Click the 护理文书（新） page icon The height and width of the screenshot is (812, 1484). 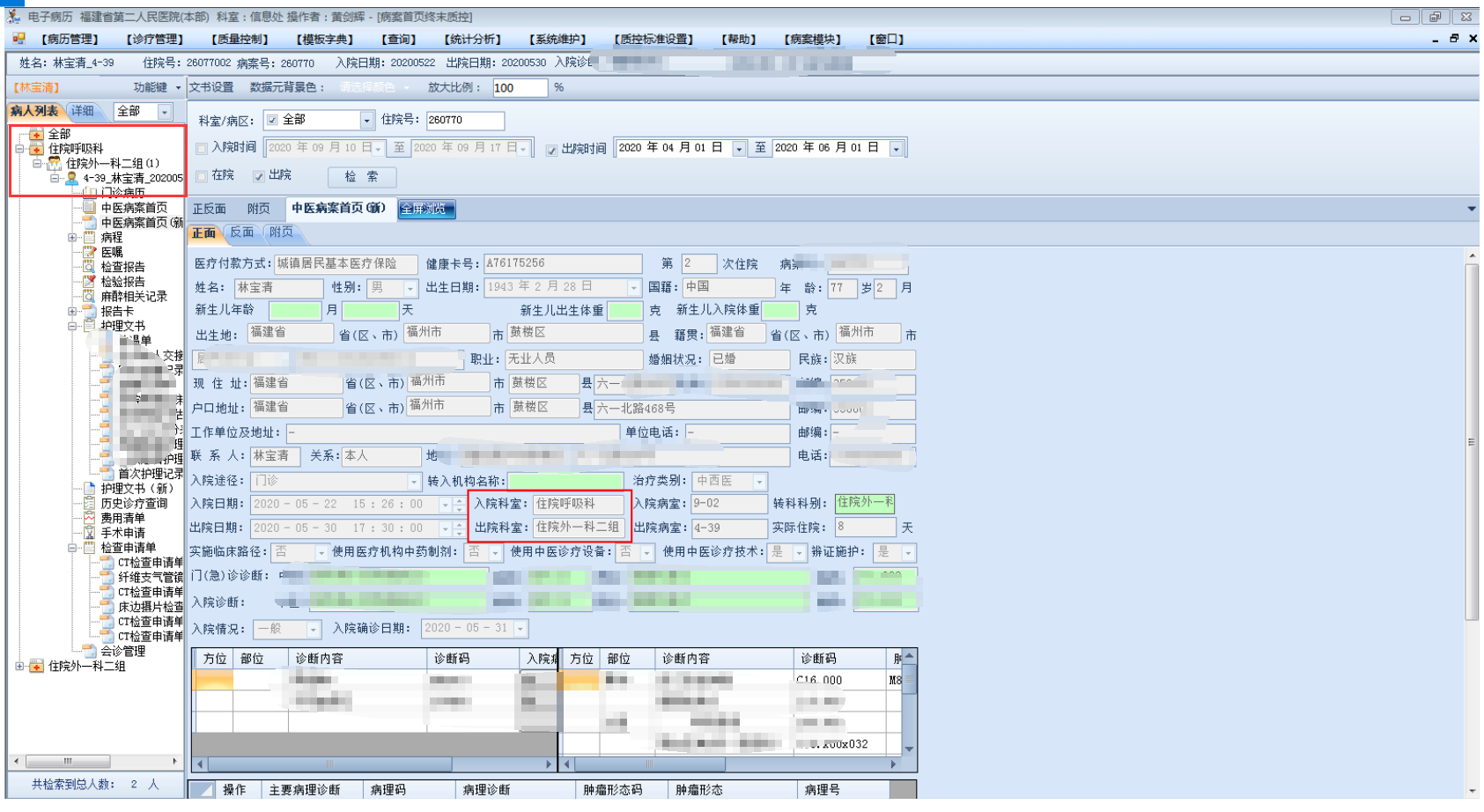(90, 488)
